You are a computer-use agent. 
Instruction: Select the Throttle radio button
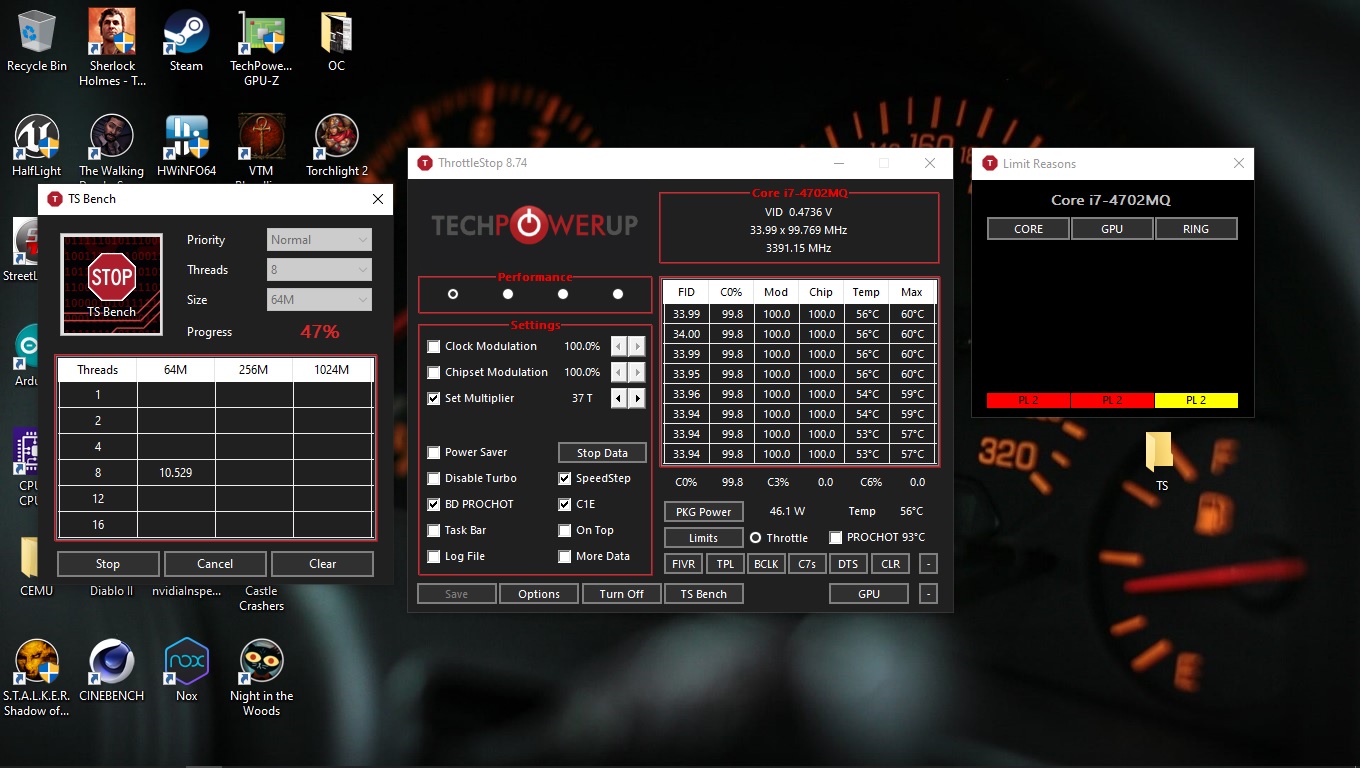[755, 538]
